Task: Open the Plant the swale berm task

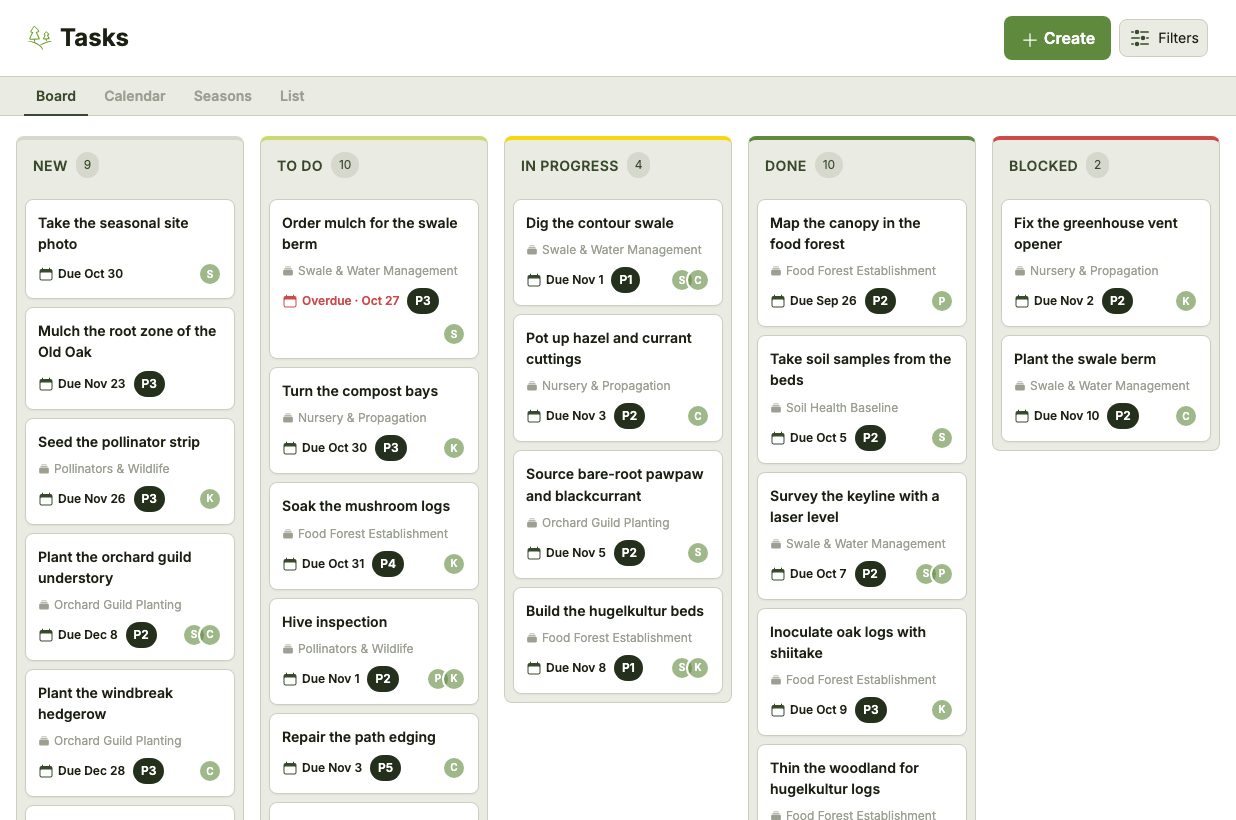Action: 1106,388
